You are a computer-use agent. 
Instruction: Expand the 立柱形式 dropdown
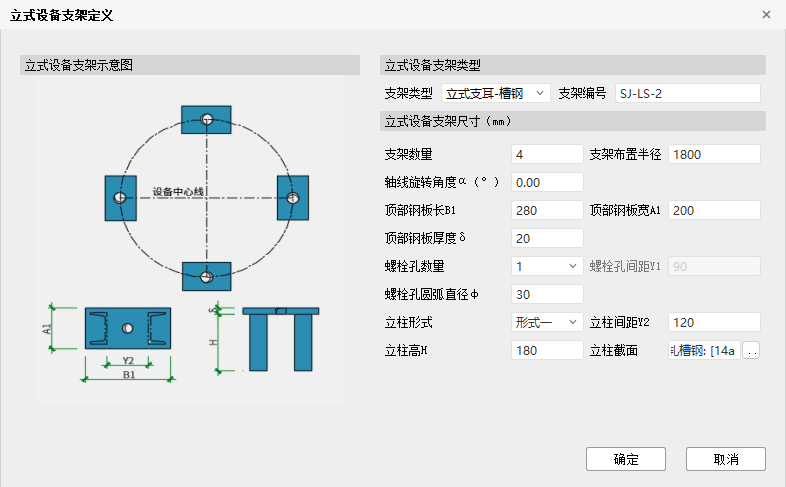(547, 323)
